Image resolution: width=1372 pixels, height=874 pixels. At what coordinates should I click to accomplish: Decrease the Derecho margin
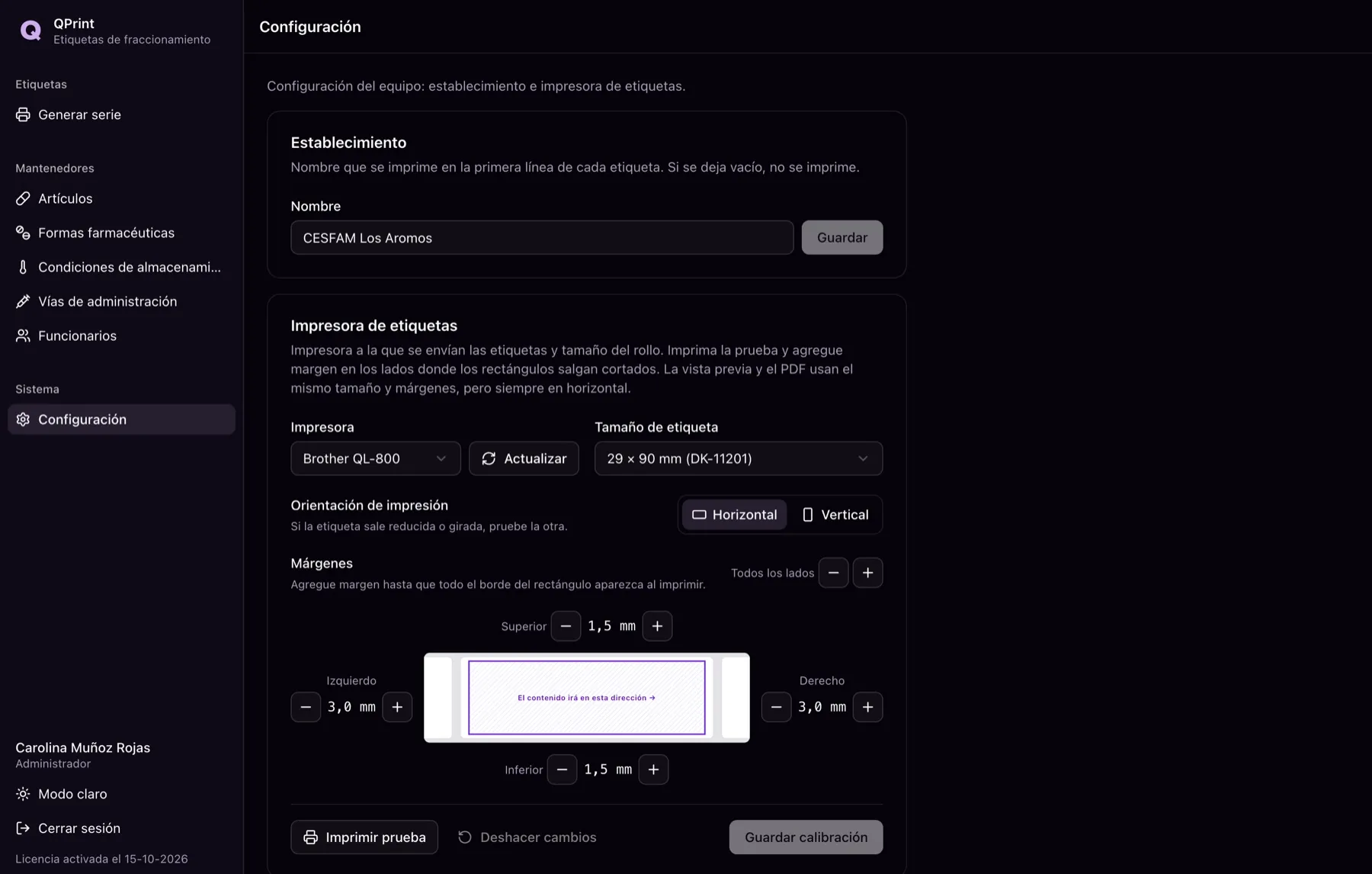click(776, 707)
